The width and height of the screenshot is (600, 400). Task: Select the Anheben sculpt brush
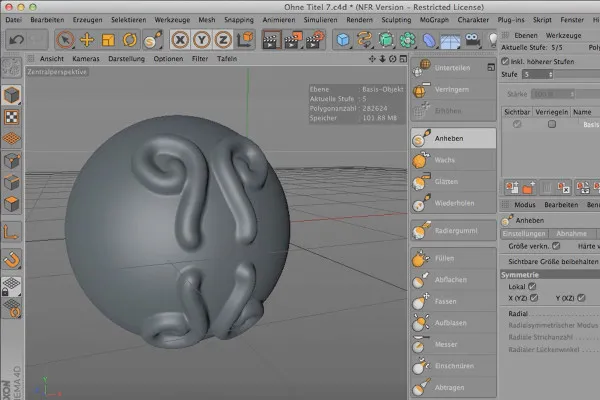click(451, 139)
